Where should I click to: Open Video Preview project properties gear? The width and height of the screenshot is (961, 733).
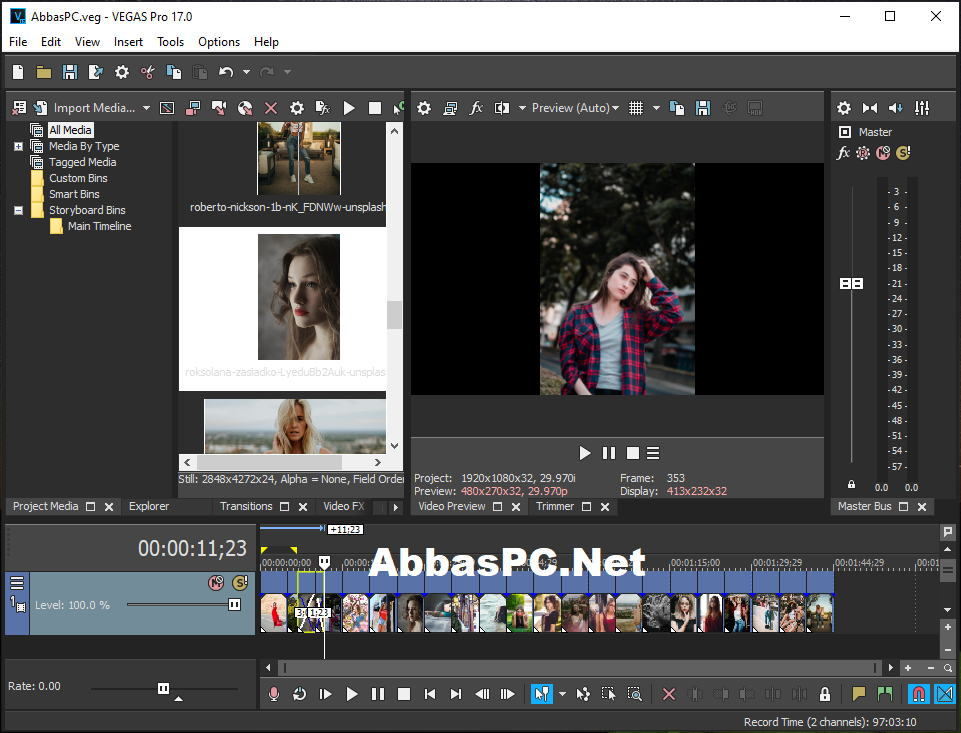[424, 108]
